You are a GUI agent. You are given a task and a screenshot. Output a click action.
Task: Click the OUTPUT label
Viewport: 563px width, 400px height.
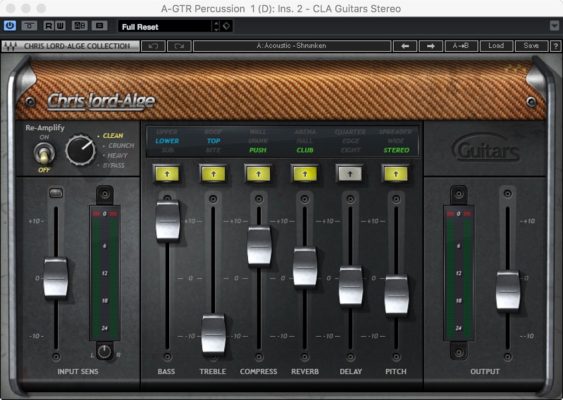click(x=485, y=372)
